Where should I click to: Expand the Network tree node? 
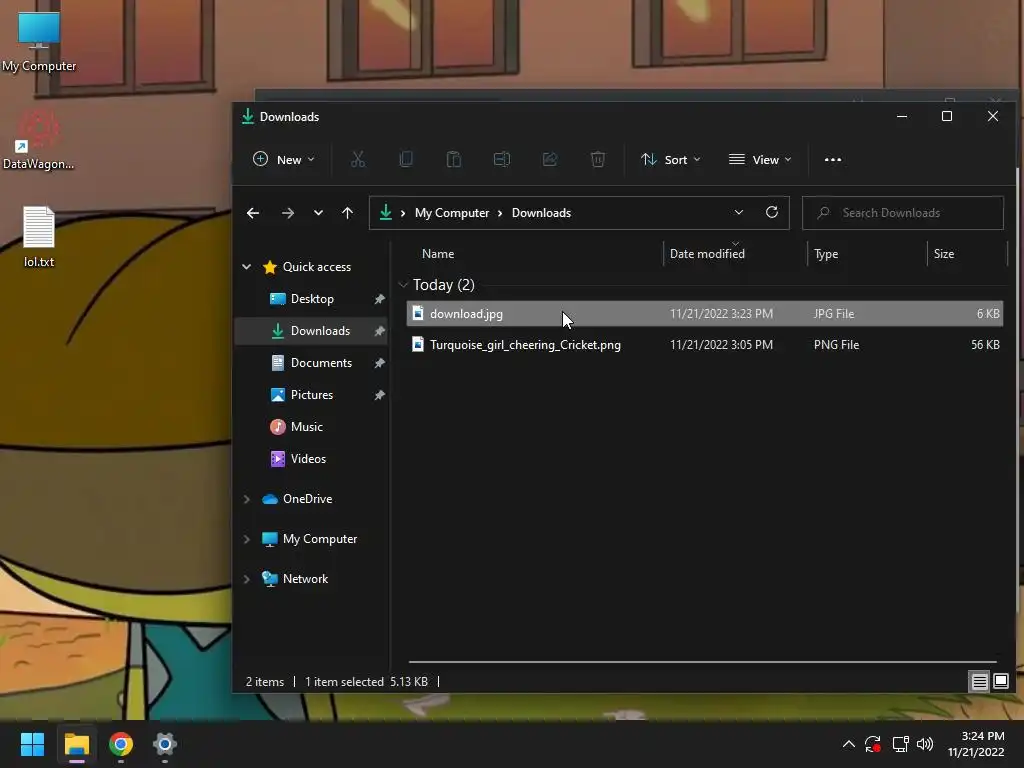(x=246, y=579)
